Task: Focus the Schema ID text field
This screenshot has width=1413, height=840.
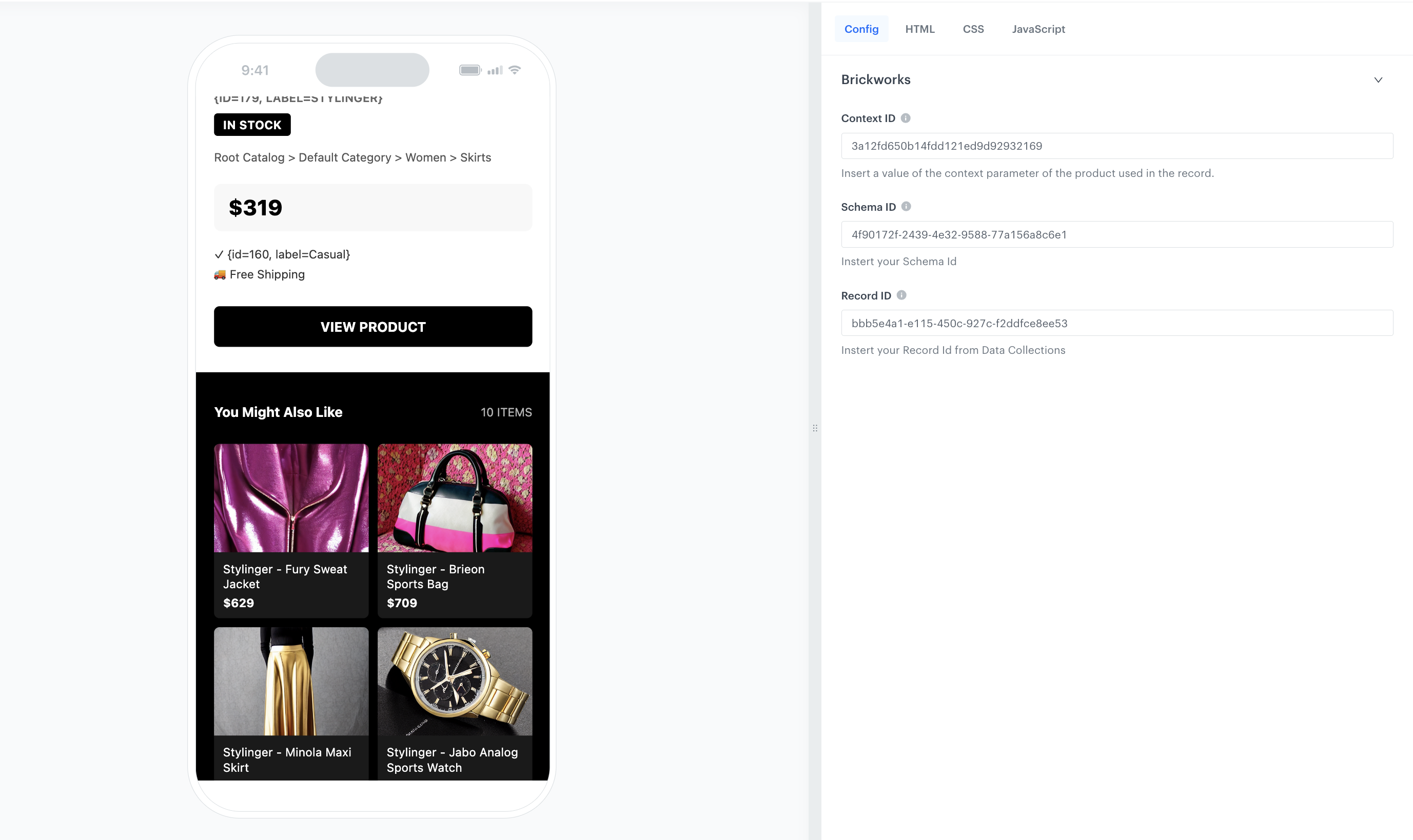Action: click(x=1116, y=235)
